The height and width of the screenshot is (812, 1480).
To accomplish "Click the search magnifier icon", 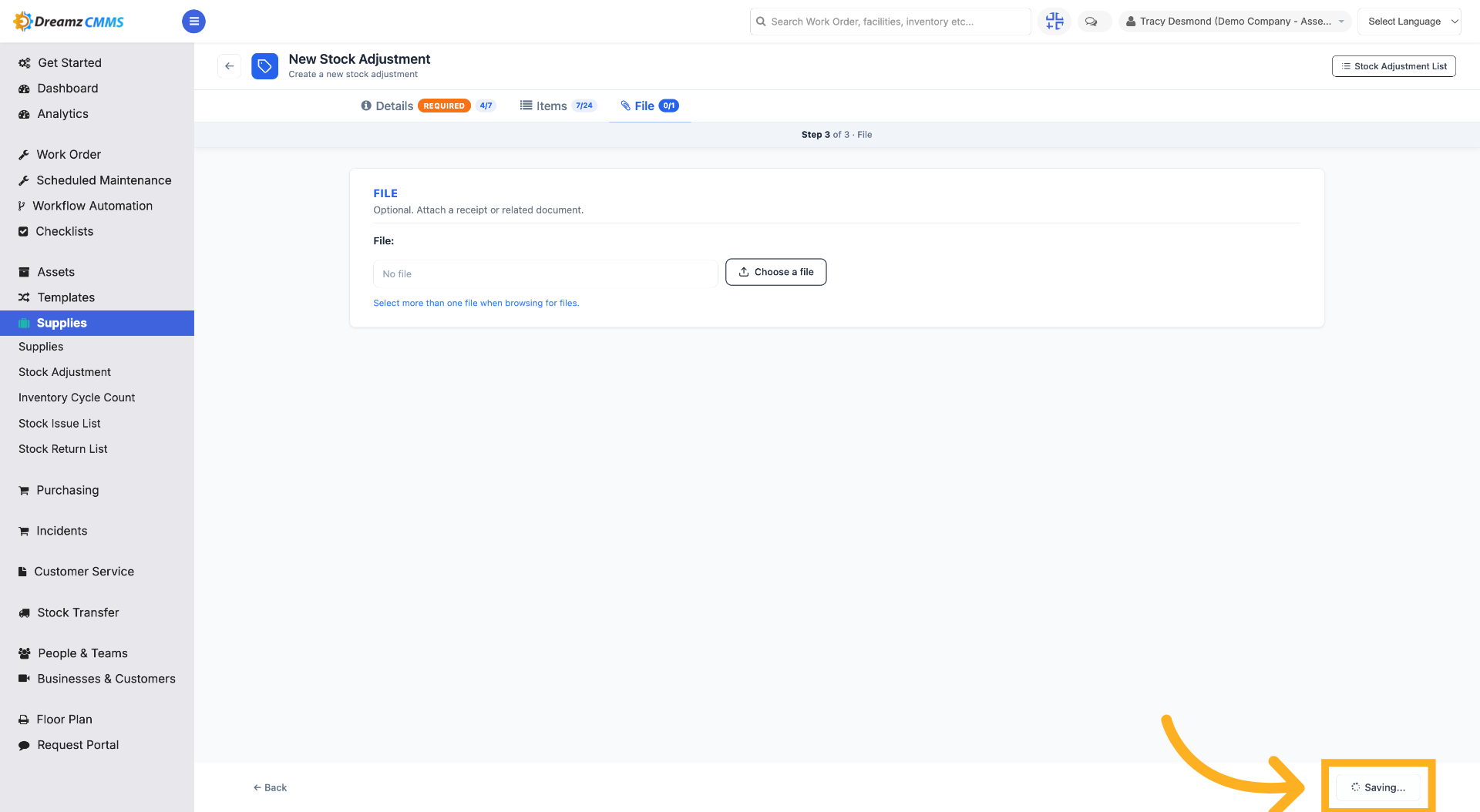I will [761, 22].
